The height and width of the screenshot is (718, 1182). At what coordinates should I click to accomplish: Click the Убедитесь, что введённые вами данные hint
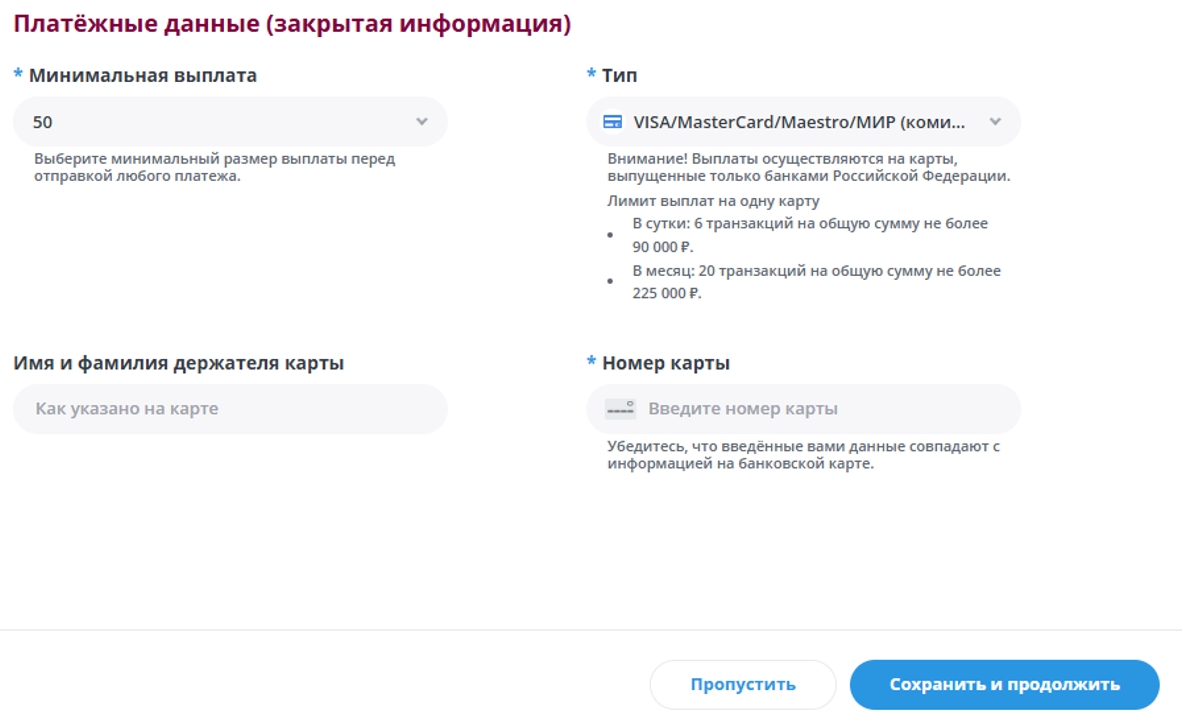coord(804,455)
